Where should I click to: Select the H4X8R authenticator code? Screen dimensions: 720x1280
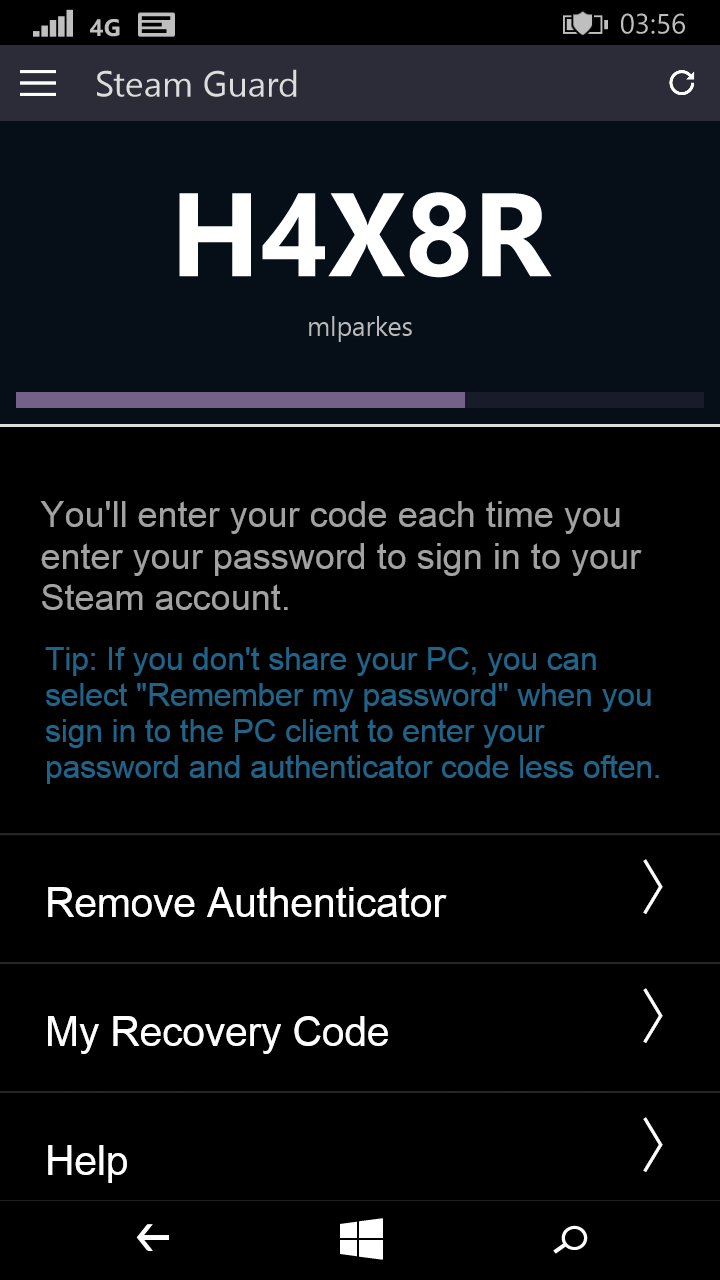(362, 237)
